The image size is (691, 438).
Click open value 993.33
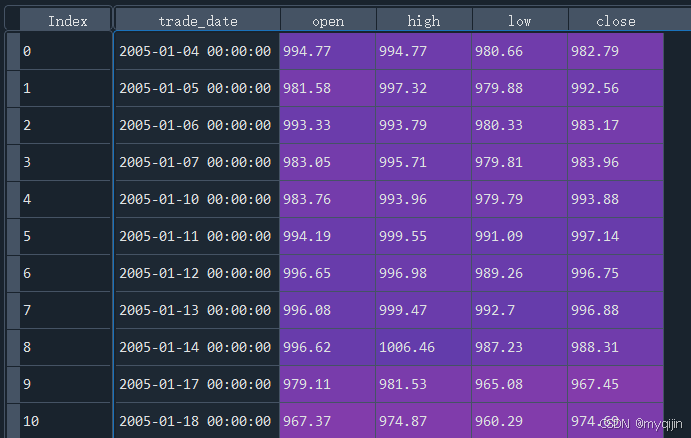[x=327, y=125]
